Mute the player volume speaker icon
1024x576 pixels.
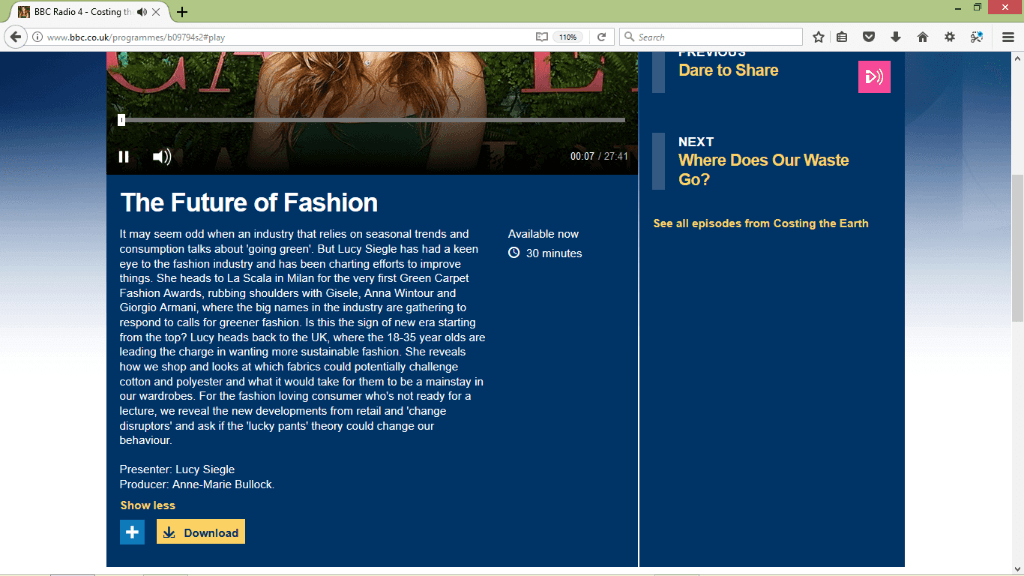[161, 157]
